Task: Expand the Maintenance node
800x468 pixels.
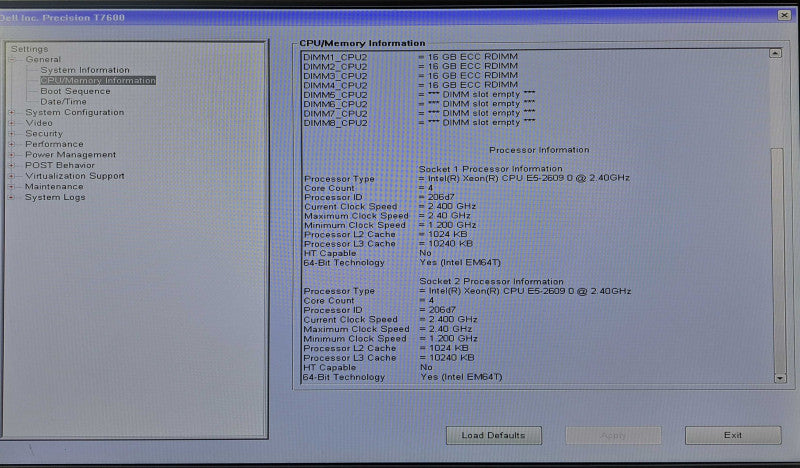Action: coord(12,187)
